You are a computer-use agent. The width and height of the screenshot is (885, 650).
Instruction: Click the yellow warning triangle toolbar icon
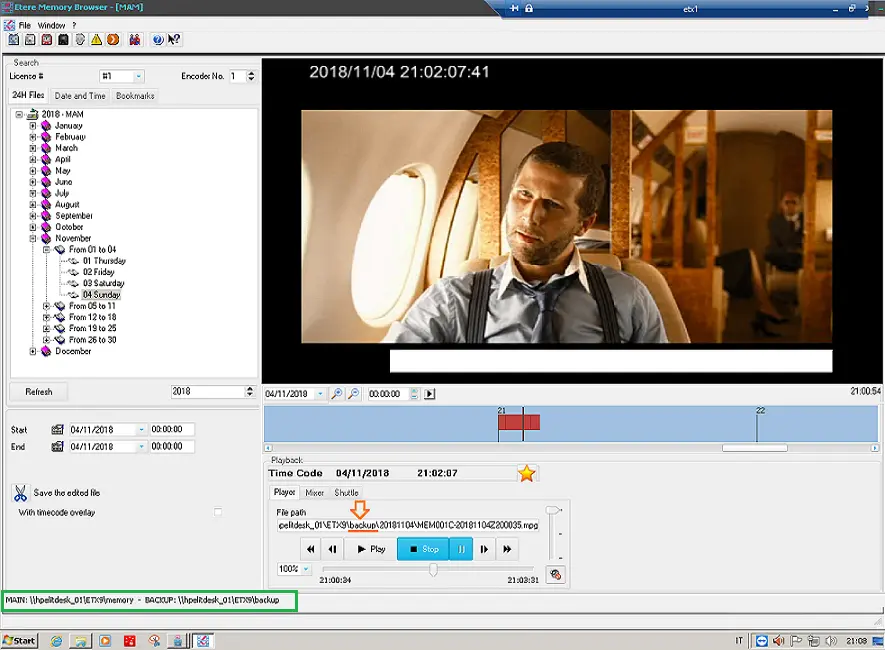(97, 40)
